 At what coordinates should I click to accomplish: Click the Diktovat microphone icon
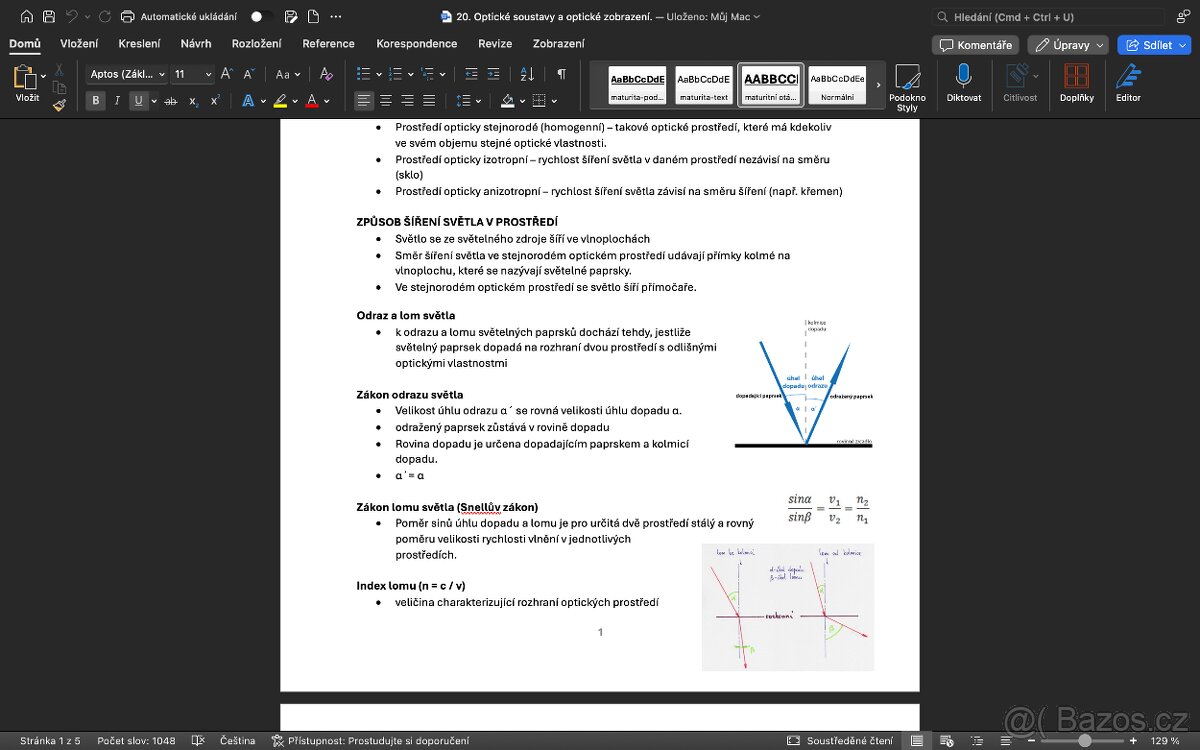pos(963,77)
